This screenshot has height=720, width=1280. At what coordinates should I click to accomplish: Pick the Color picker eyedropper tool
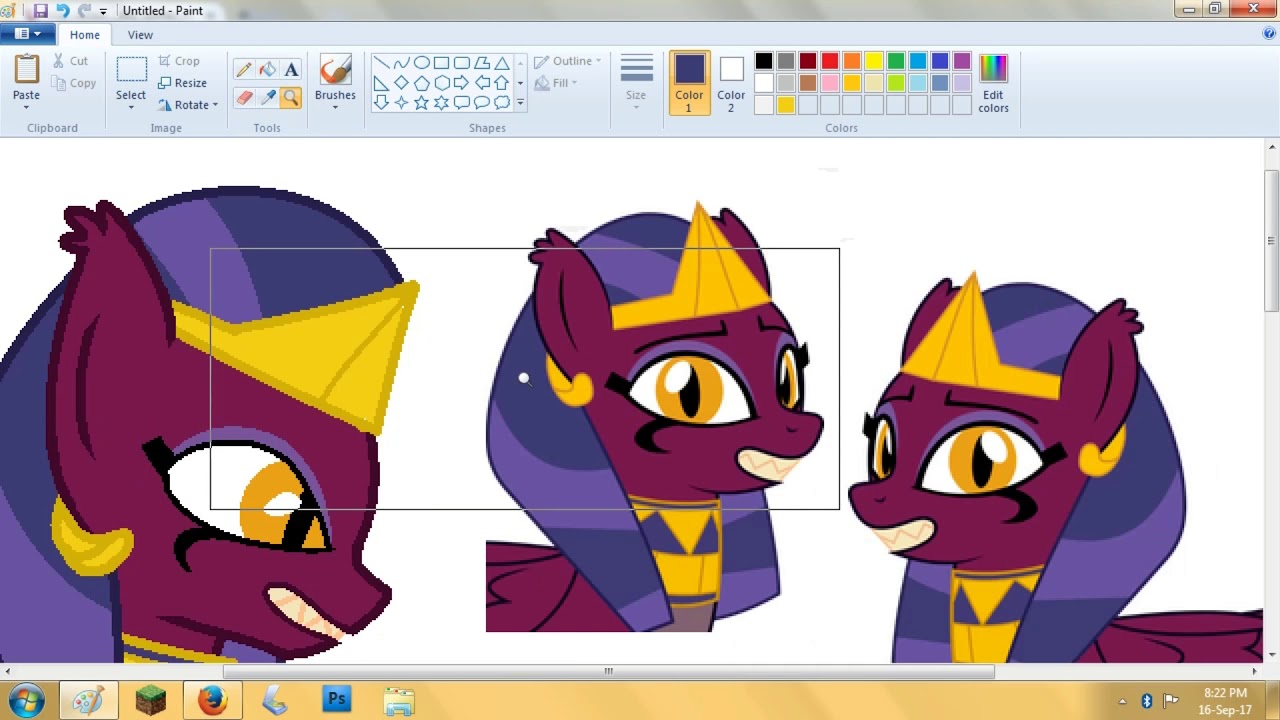[x=267, y=97]
